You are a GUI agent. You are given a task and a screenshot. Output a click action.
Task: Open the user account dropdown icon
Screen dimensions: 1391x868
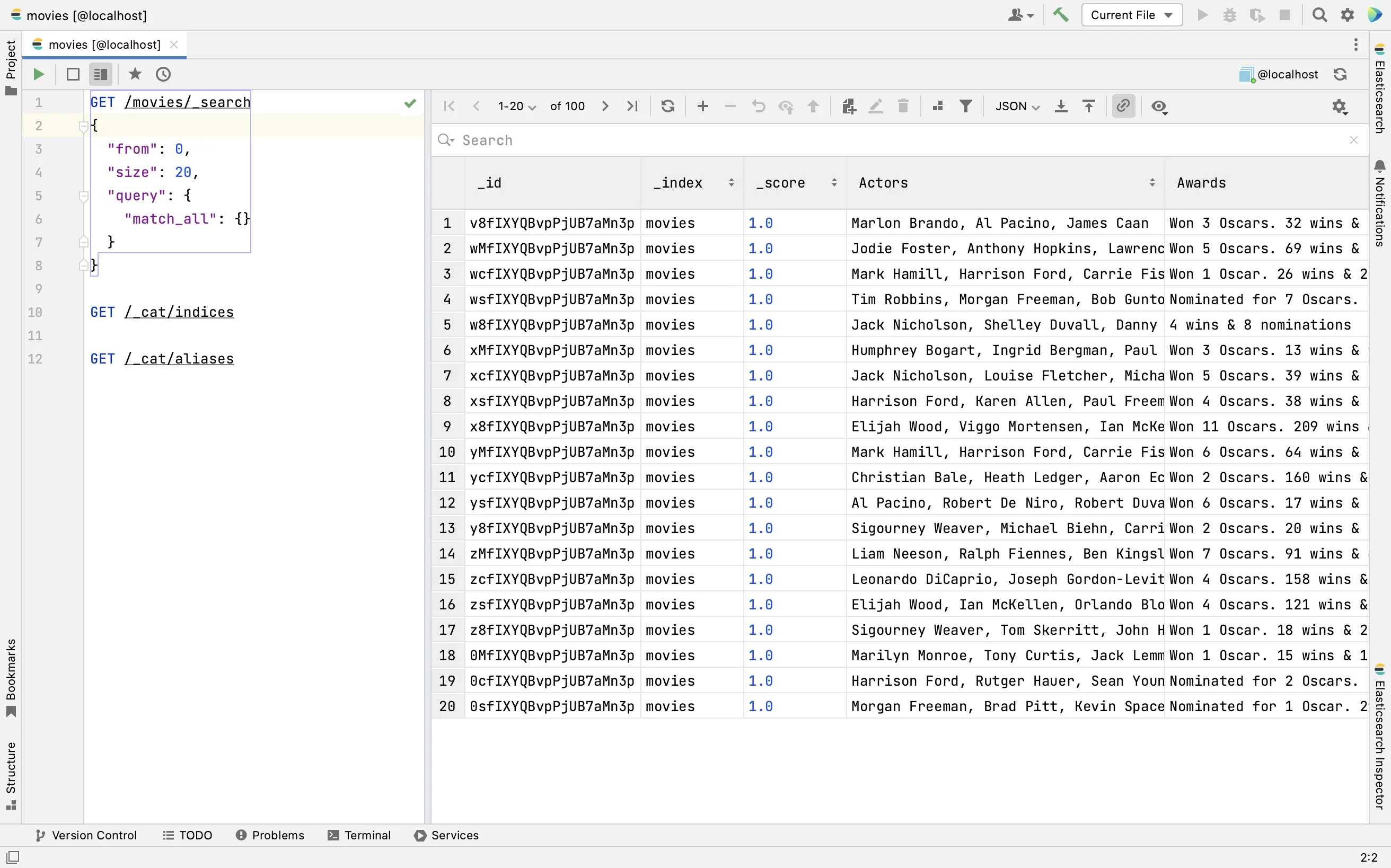1020,15
